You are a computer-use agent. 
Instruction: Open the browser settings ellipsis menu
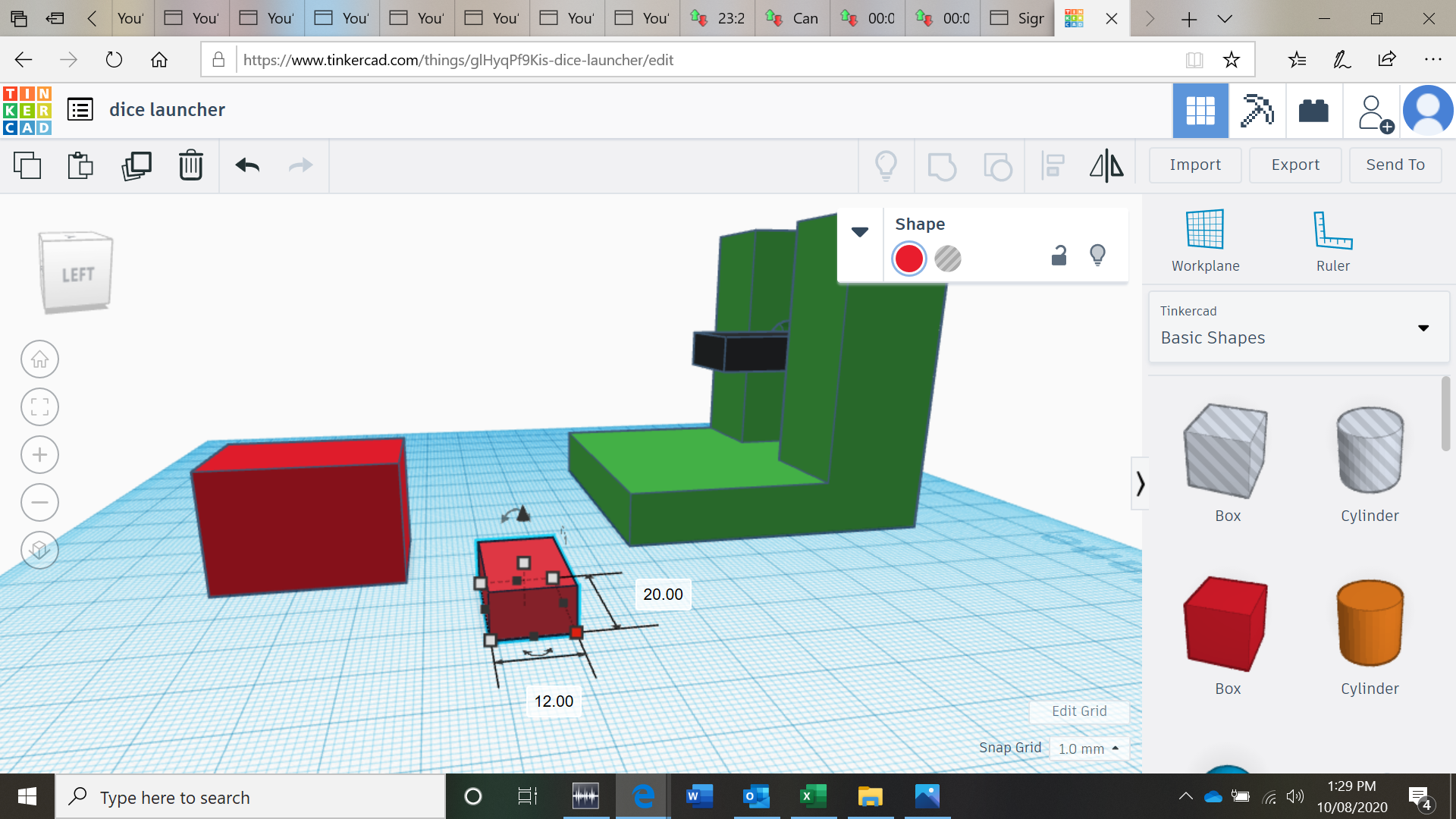[1432, 60]
